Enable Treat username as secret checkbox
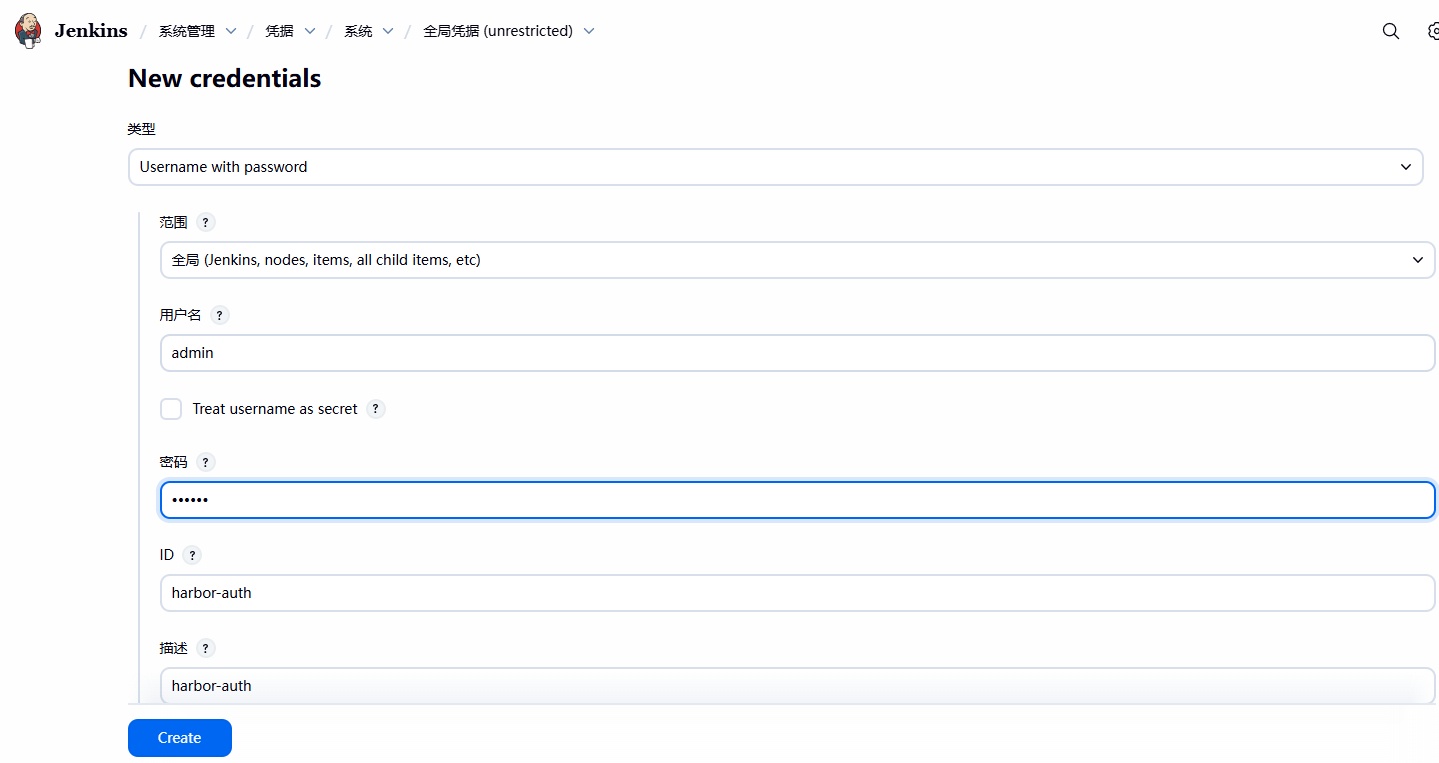This screenshot has height=763, width=1439. (171, 409)
